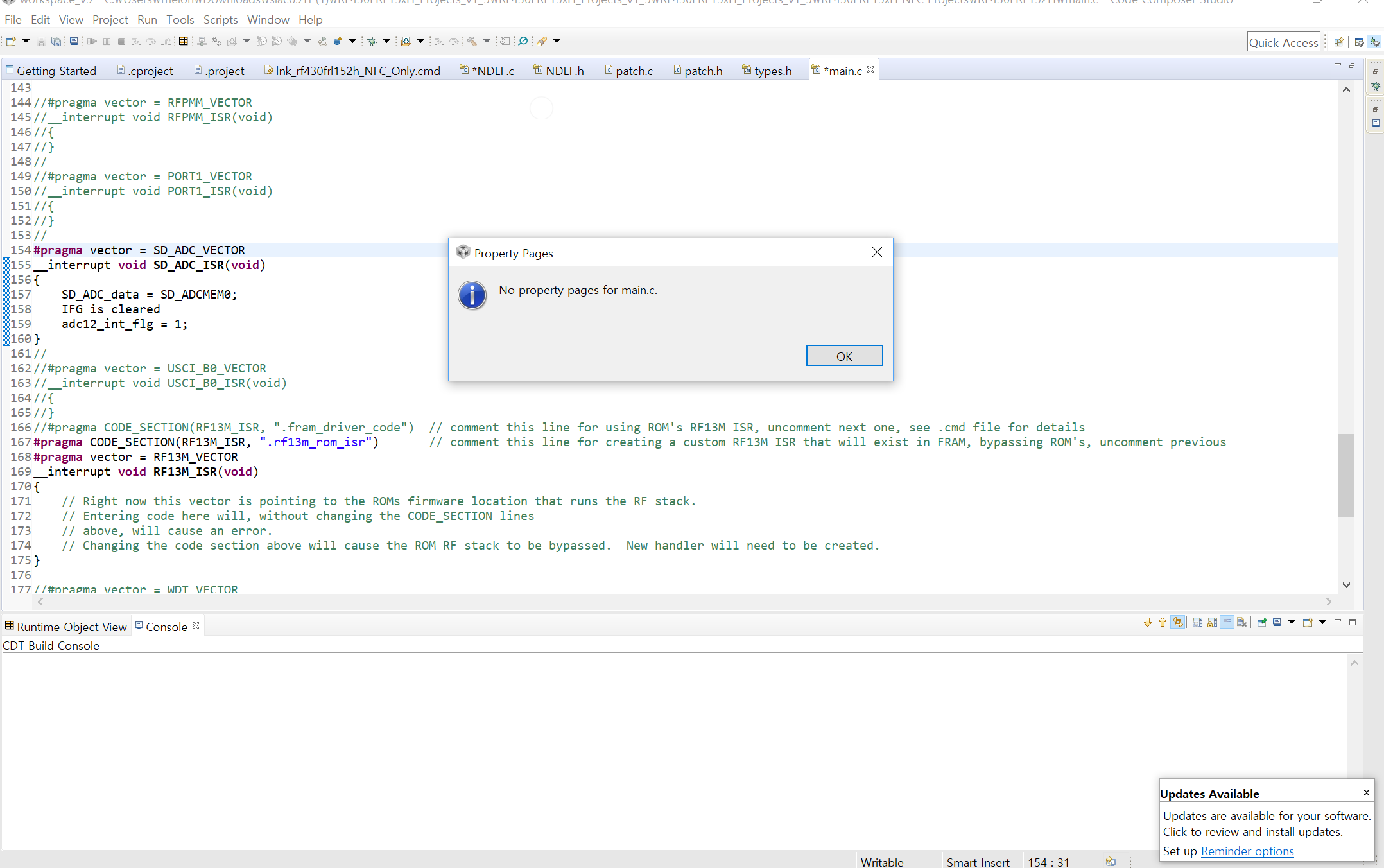Image resolution: width=1384 pixels, height=868 pixels.
Task: Click the Resume debug icon
Action: point(92,41)
